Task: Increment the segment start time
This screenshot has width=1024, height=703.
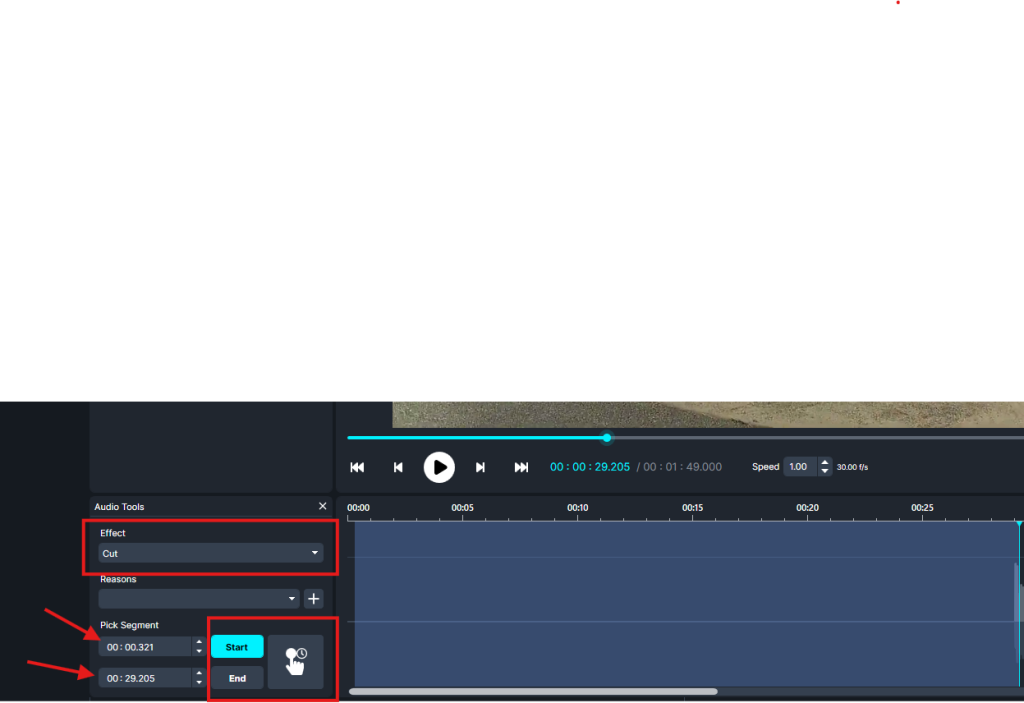Action: point(199,642)
